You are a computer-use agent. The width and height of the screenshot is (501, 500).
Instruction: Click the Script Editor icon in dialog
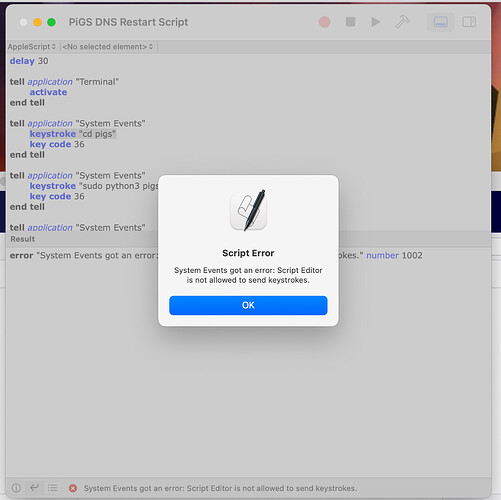(249, 210)
